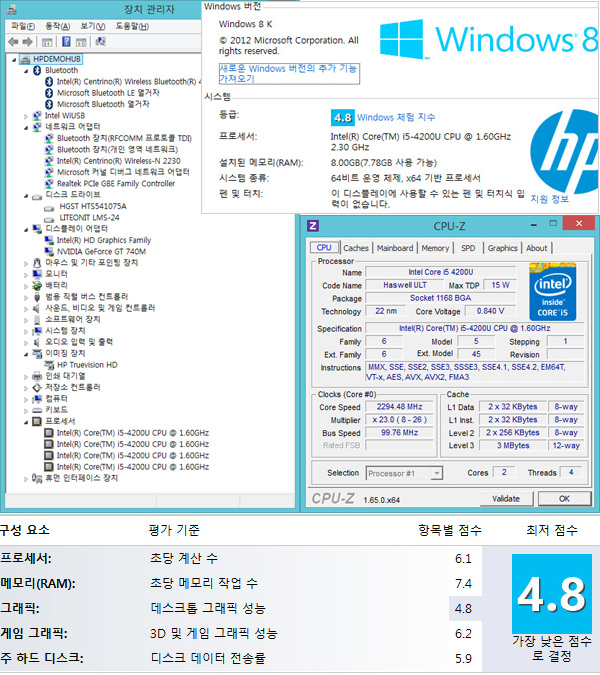This screenshot has width=600, height=675.
Task: Switch to the Memory tab in CPU-Z
Action: (435, 248)
